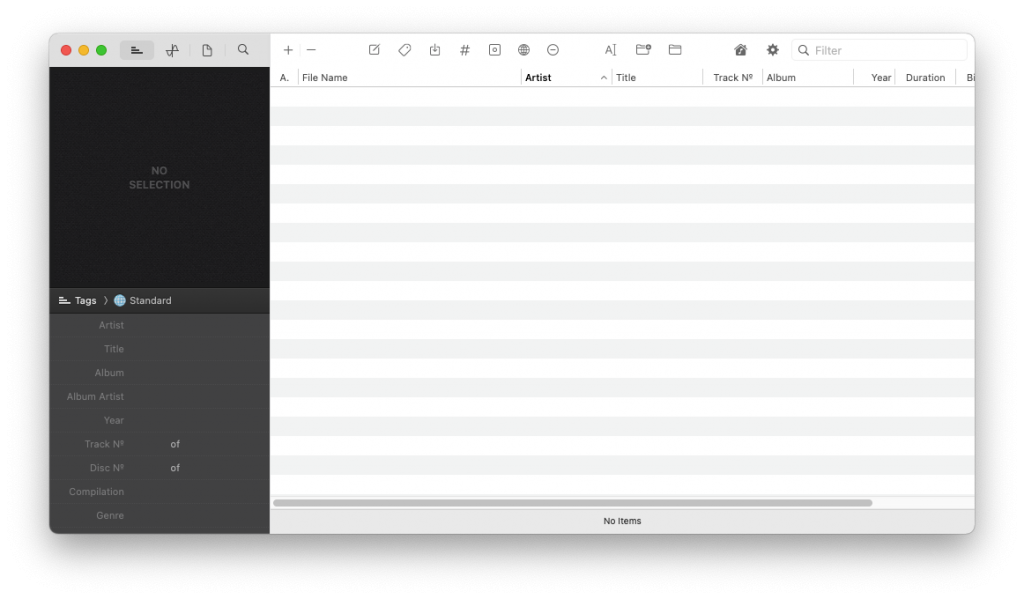Click the folder with badge toolbar icon

(x=643, y=50)
